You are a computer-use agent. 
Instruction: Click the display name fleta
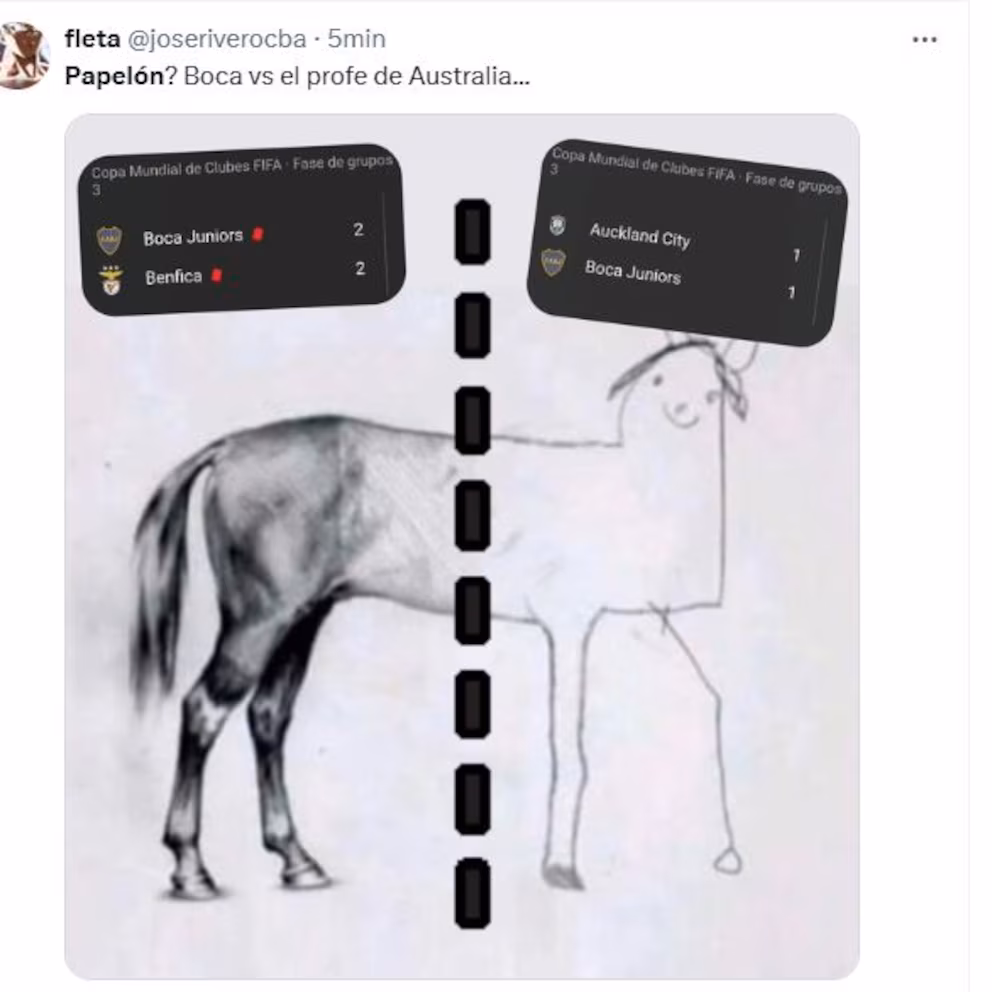(x=92, y=39)
